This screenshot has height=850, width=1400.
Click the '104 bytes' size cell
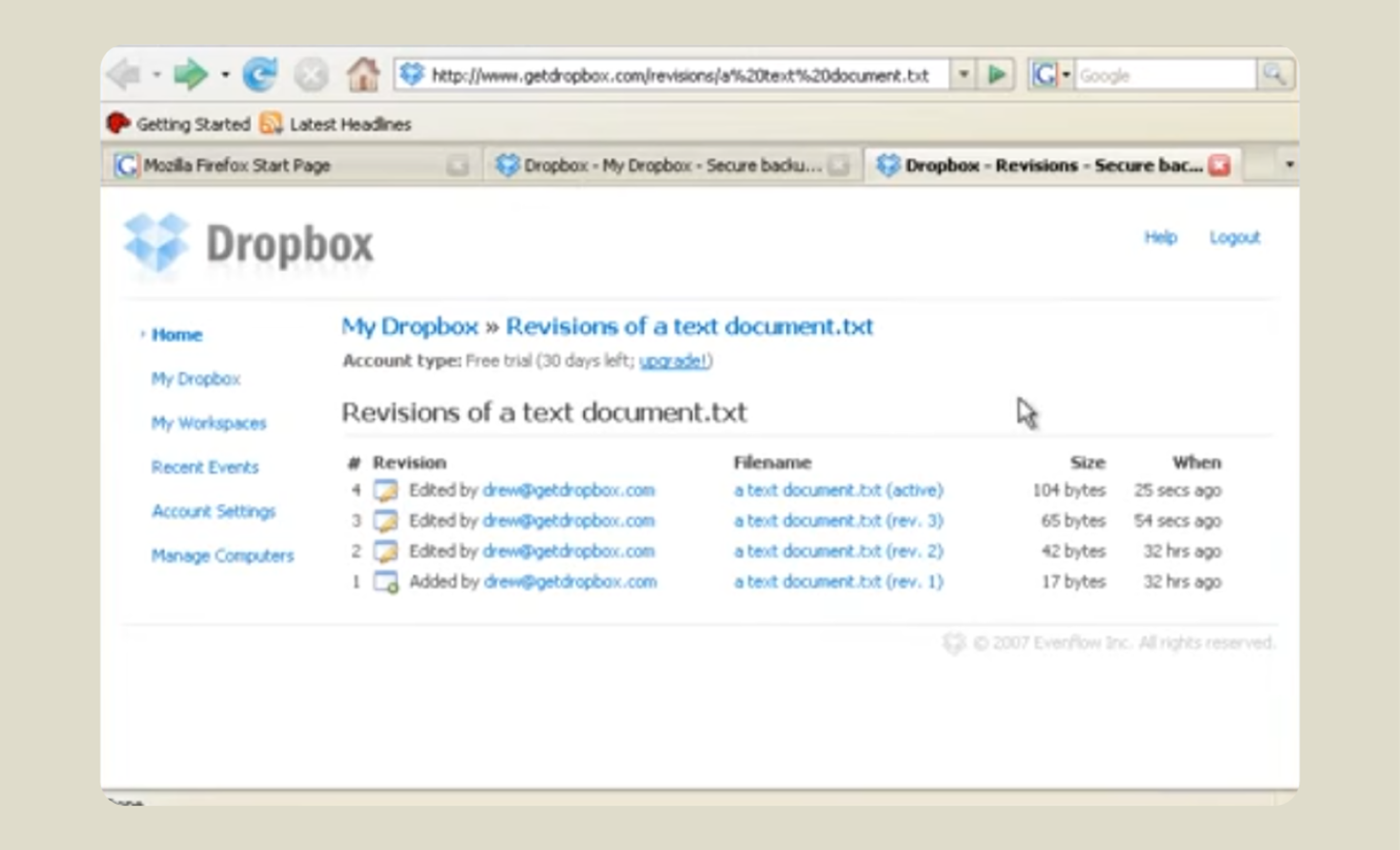click(x=1069, y=490)
